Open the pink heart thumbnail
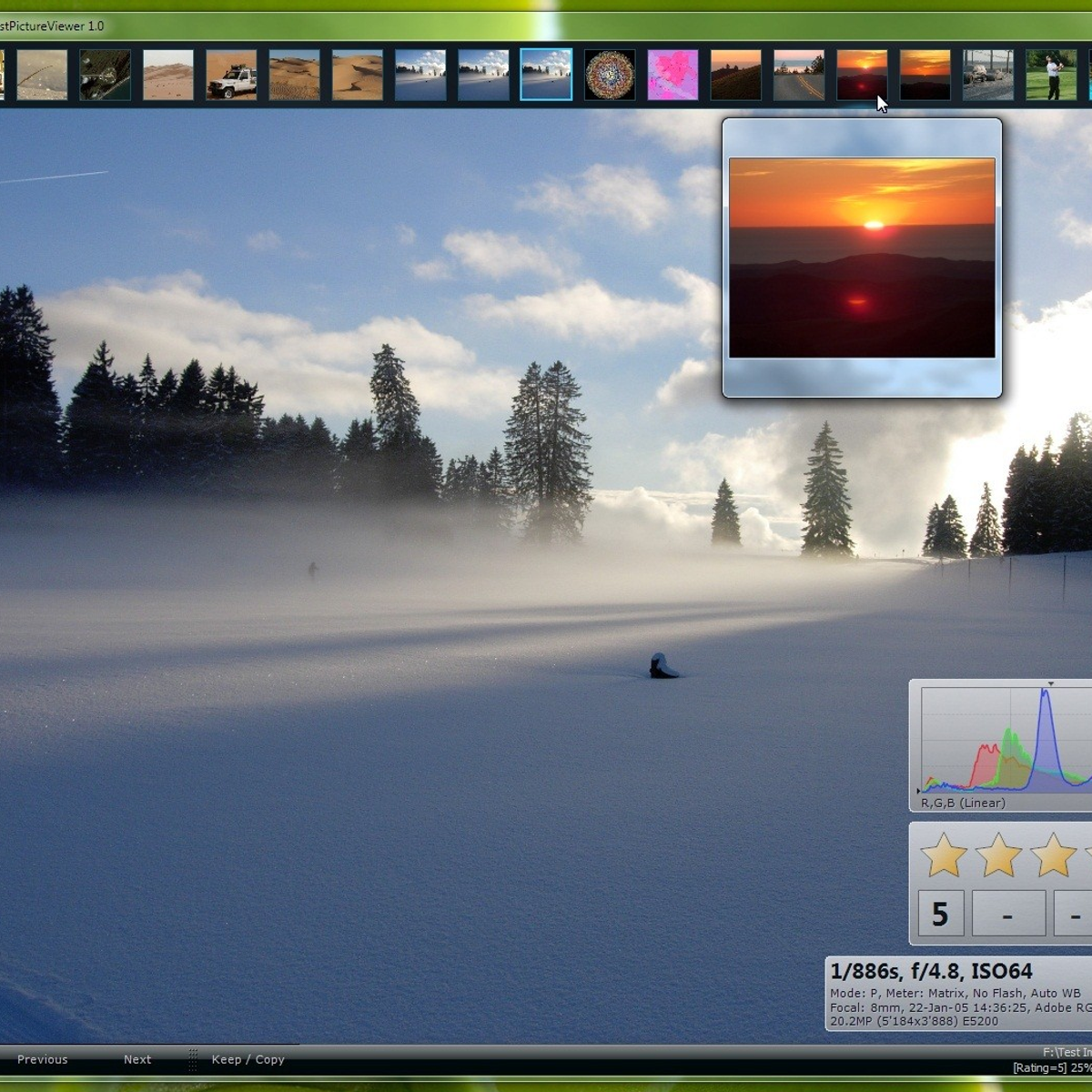 (672, 75)
